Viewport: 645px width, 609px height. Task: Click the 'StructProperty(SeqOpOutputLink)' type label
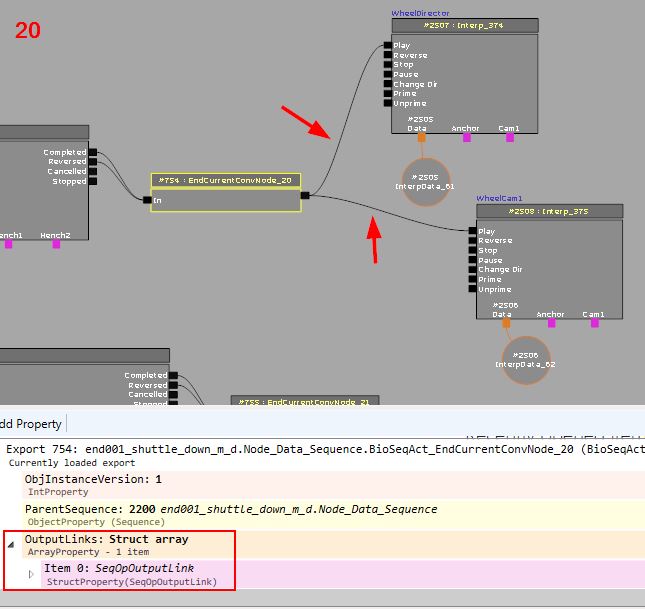132,582
